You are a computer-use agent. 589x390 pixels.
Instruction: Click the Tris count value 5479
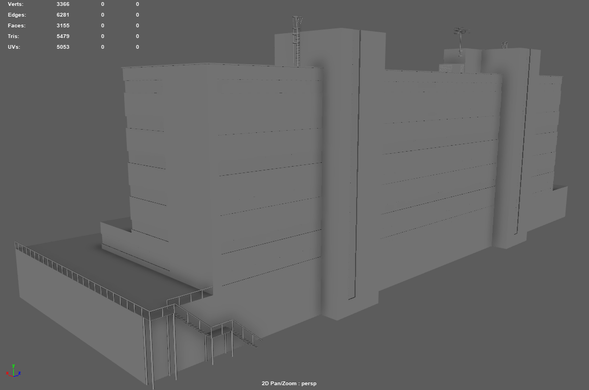pyautogui.click(x=63, y=36)
